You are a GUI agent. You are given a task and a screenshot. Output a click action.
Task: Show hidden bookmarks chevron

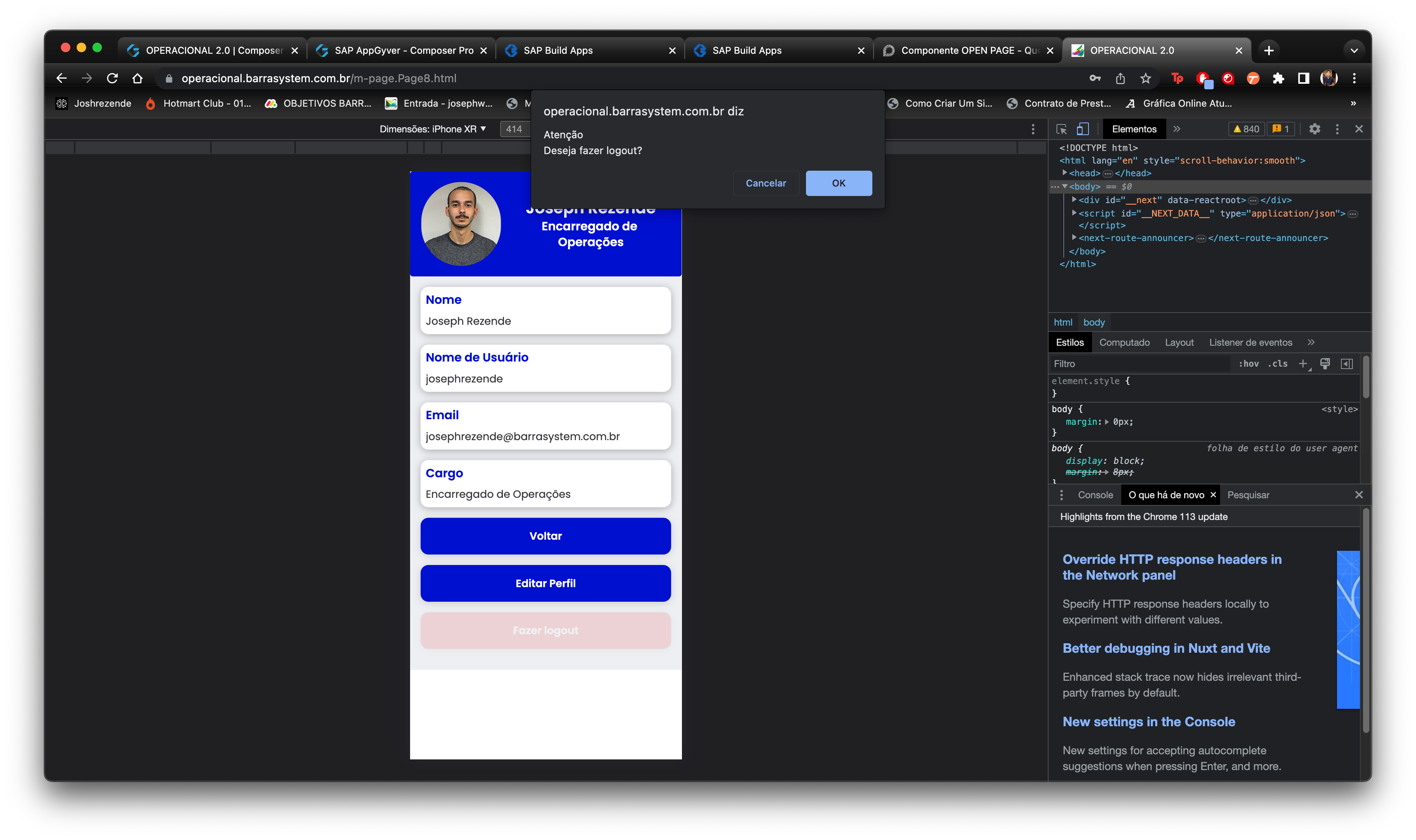pos(1353,104)
